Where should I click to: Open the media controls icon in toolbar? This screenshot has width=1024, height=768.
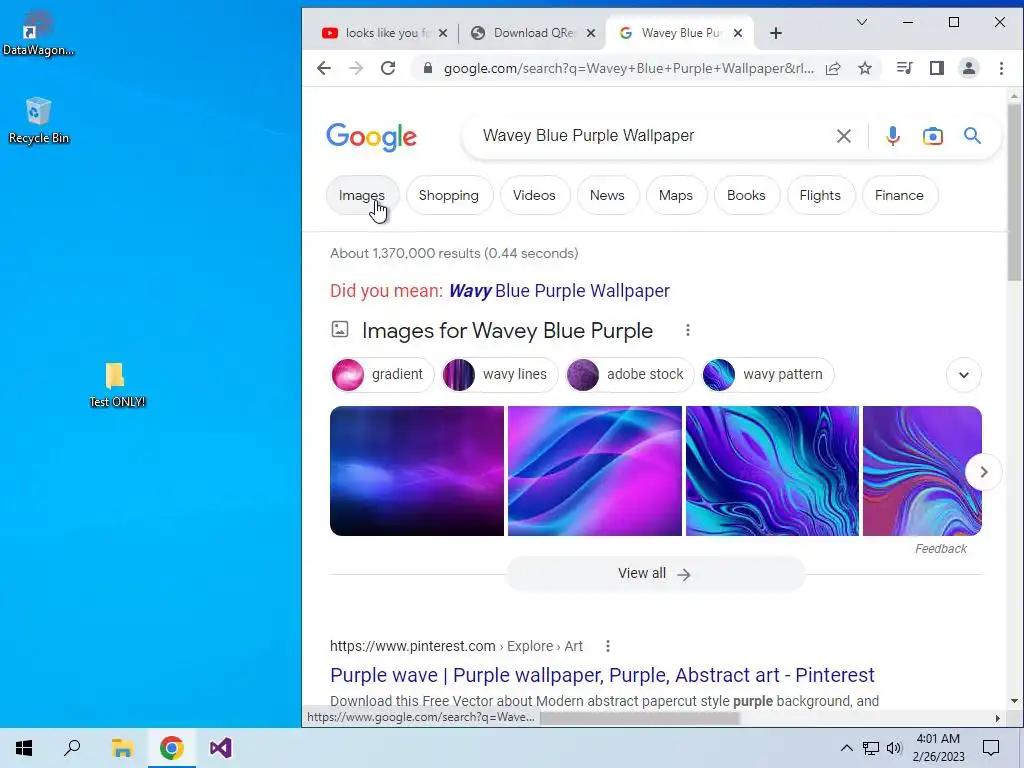pos(904,68)
